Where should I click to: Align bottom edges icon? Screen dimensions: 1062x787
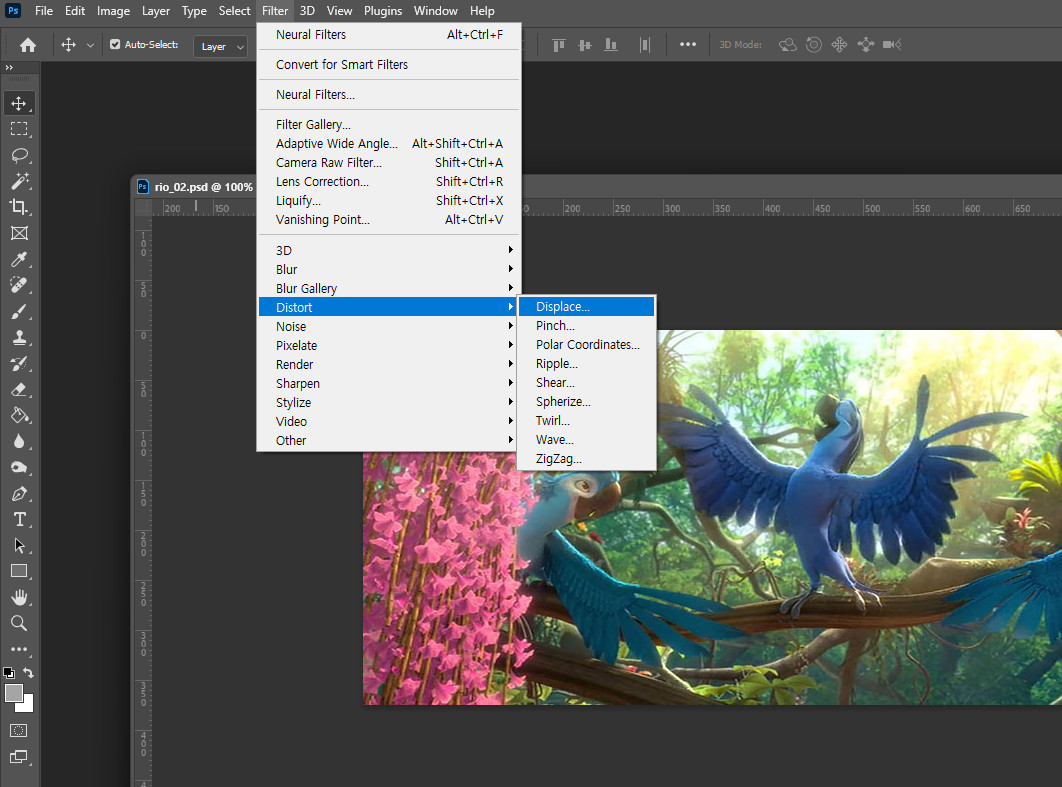point(611,45)
